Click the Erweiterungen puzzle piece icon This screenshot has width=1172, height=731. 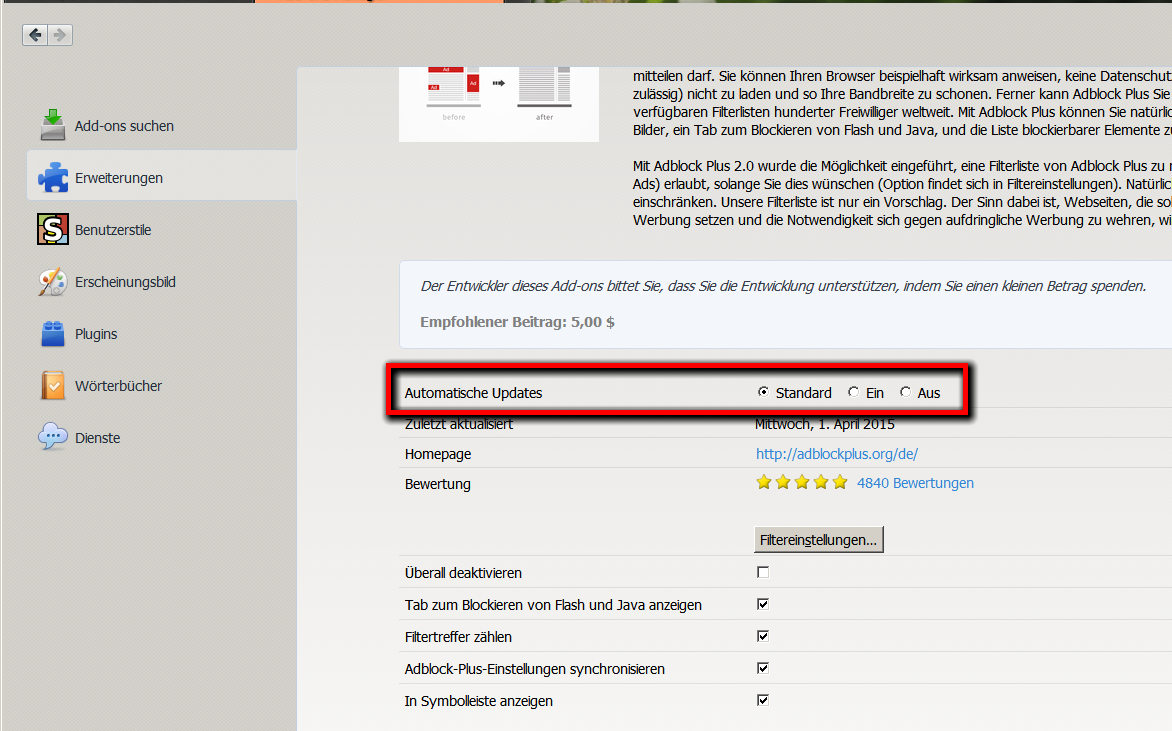(x=53, y=177)
